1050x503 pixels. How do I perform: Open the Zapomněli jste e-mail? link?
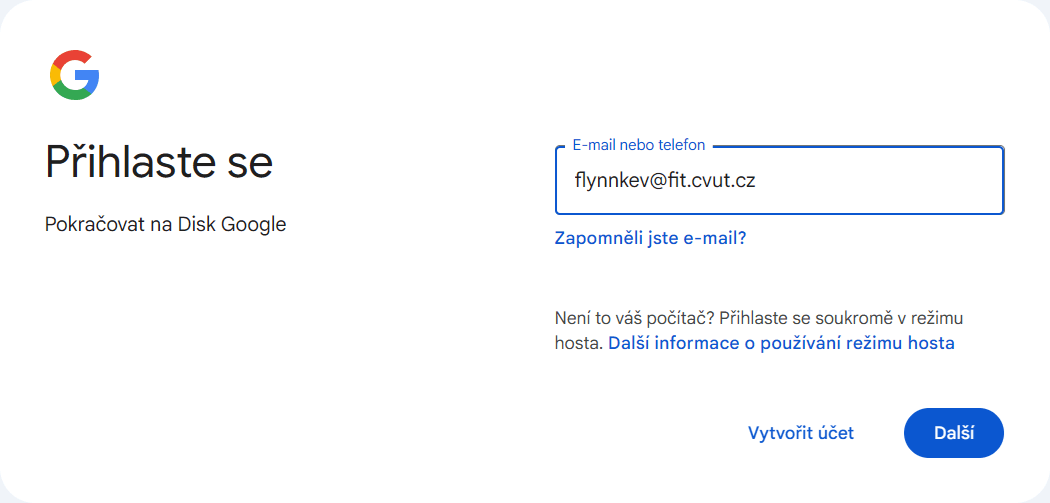click(650, 238)
